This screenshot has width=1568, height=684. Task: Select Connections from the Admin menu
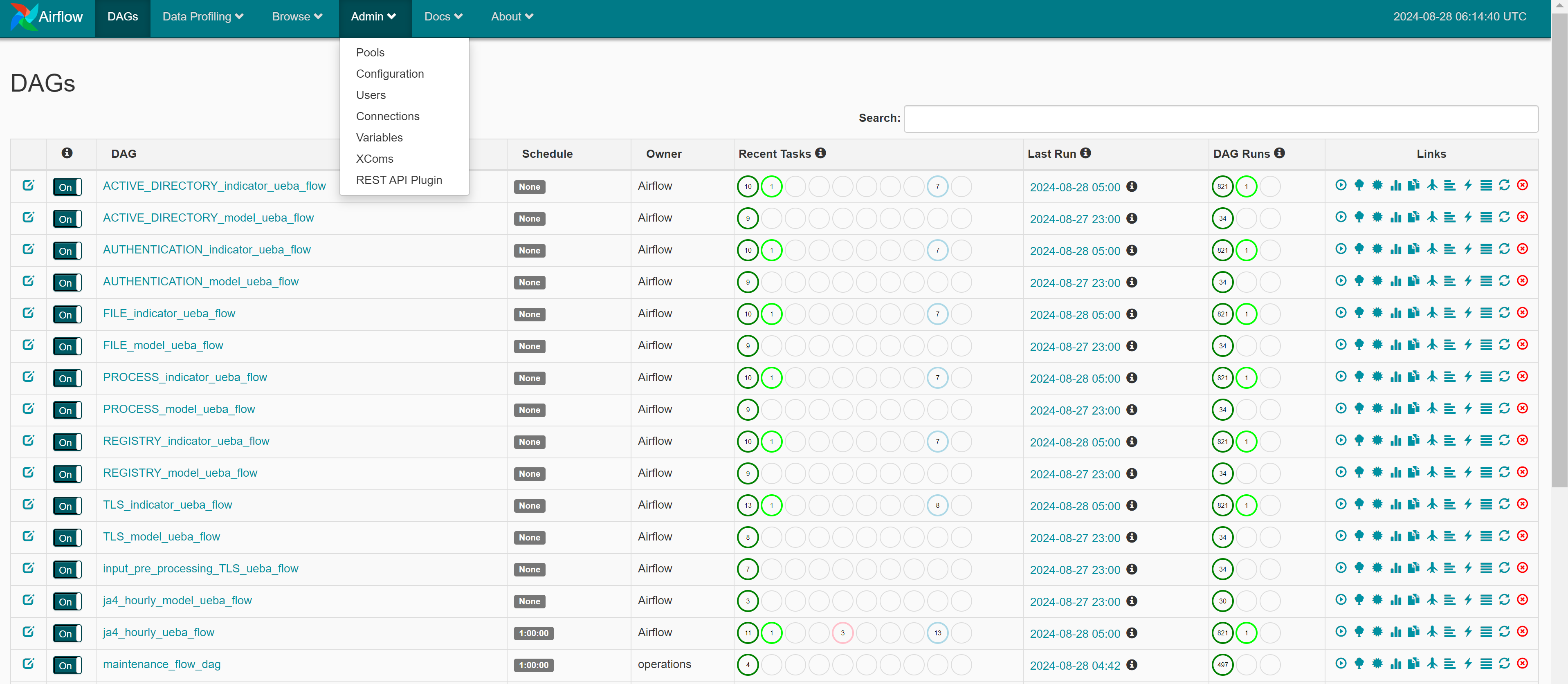[x=387, y=116]
